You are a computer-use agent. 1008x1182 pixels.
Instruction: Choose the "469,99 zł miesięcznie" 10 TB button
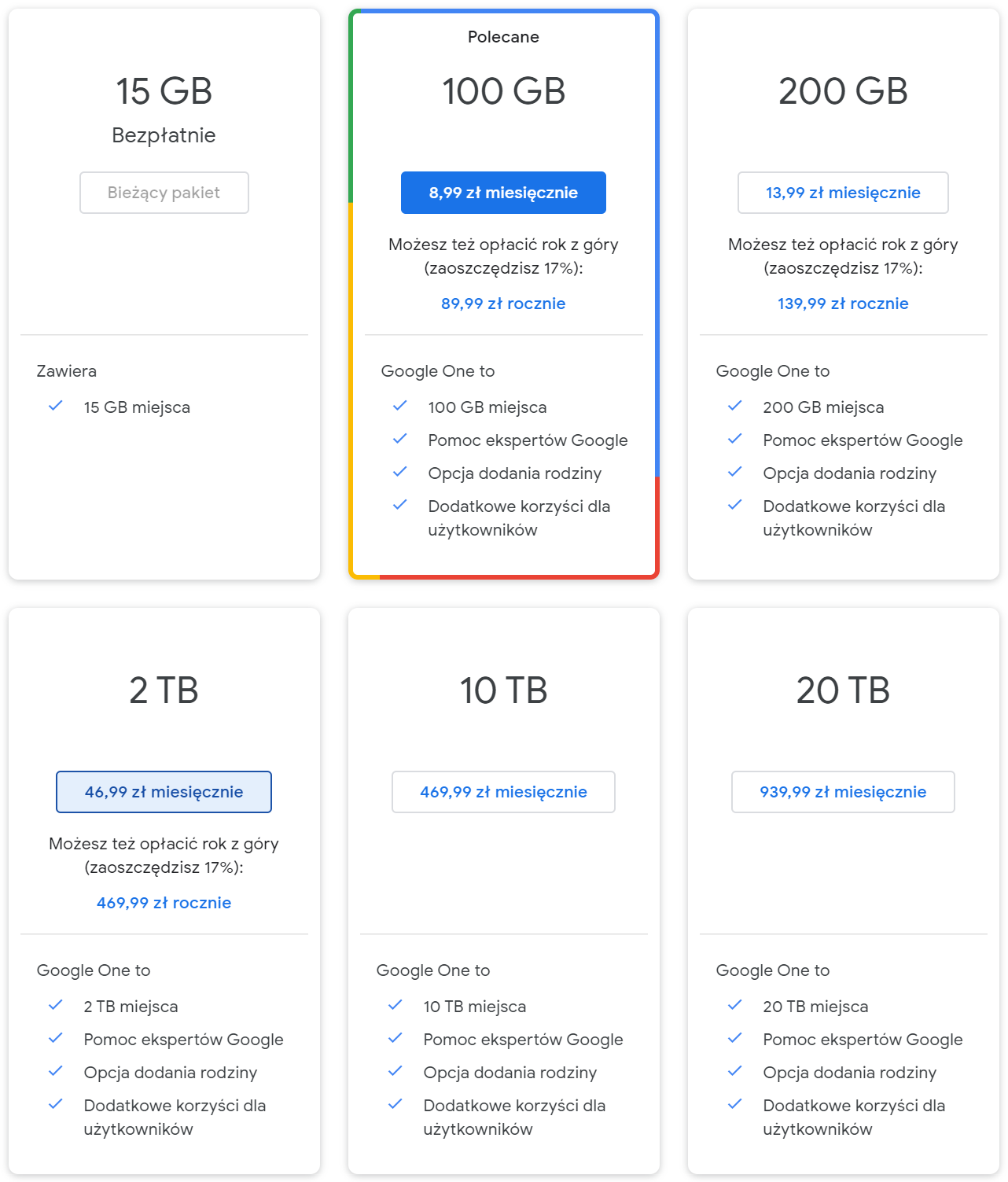[x=503, y=792]
